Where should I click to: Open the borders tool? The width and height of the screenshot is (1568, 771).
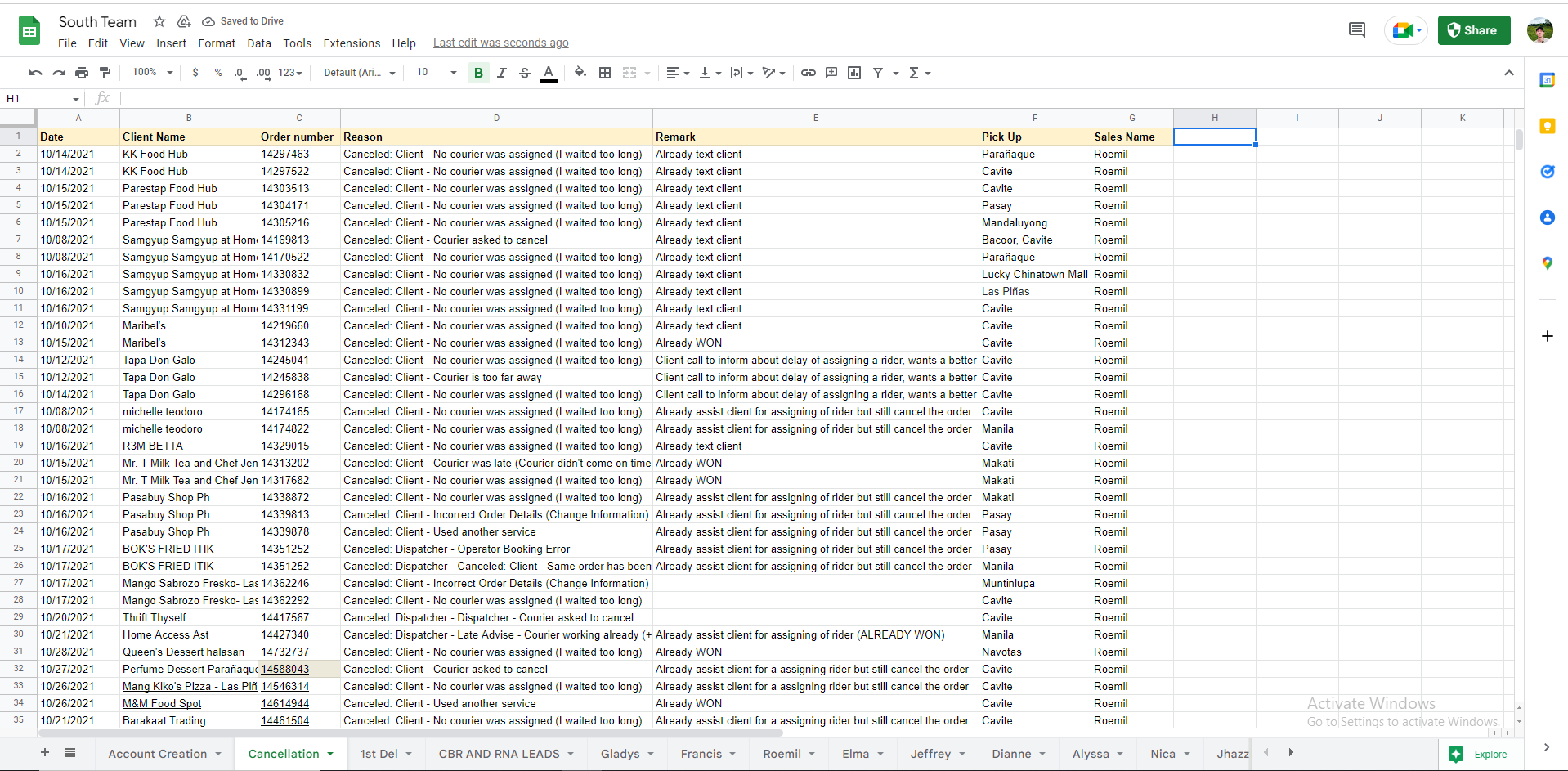605,73
